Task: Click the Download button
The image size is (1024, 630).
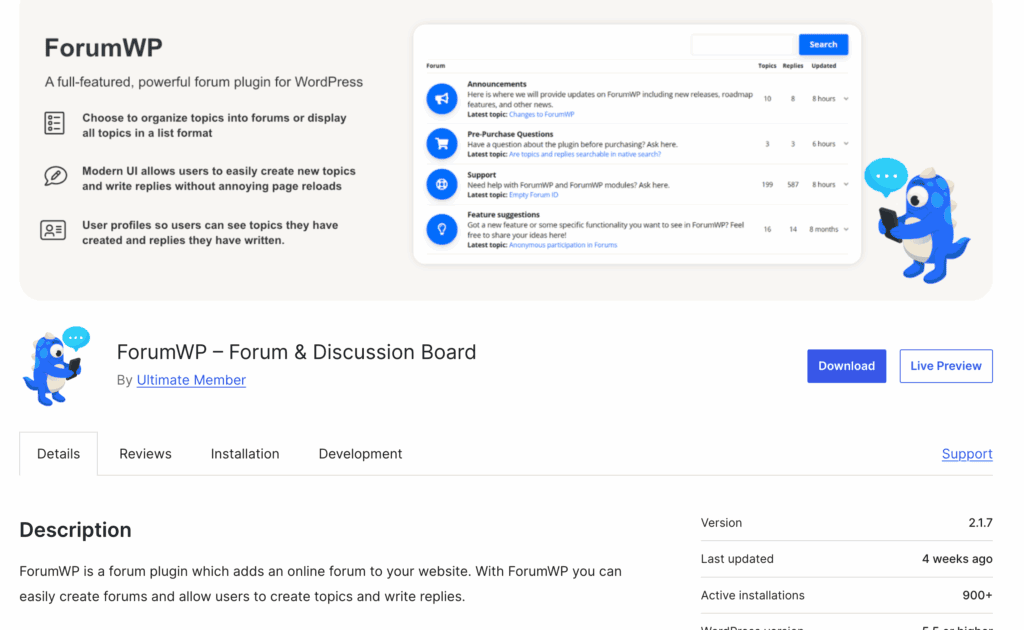Action: click(x=846, y=366)
